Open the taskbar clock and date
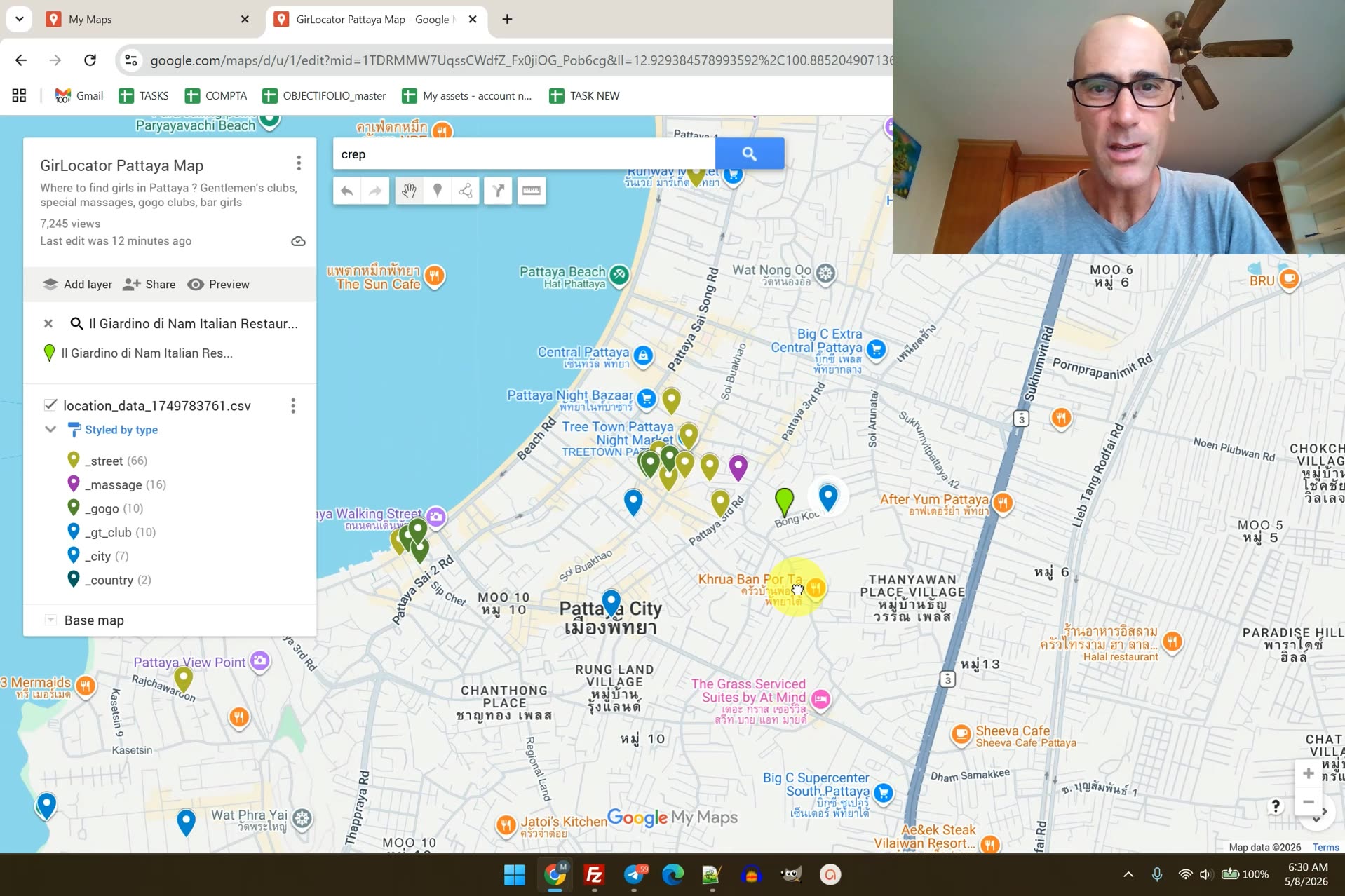 click(1307, 874)
